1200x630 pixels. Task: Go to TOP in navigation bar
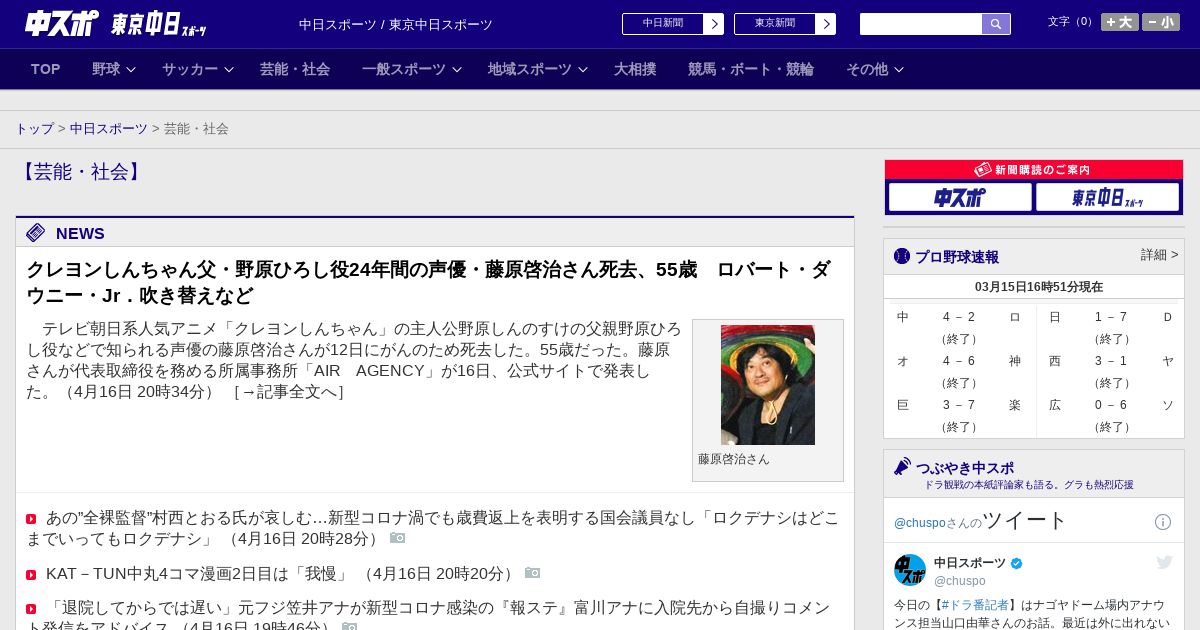[x=46, y=69]
